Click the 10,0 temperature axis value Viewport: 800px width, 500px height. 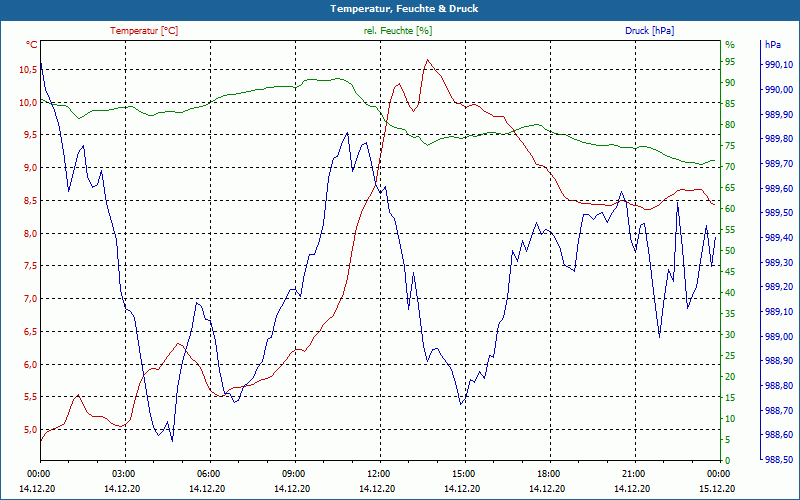[x=28, y=103]
